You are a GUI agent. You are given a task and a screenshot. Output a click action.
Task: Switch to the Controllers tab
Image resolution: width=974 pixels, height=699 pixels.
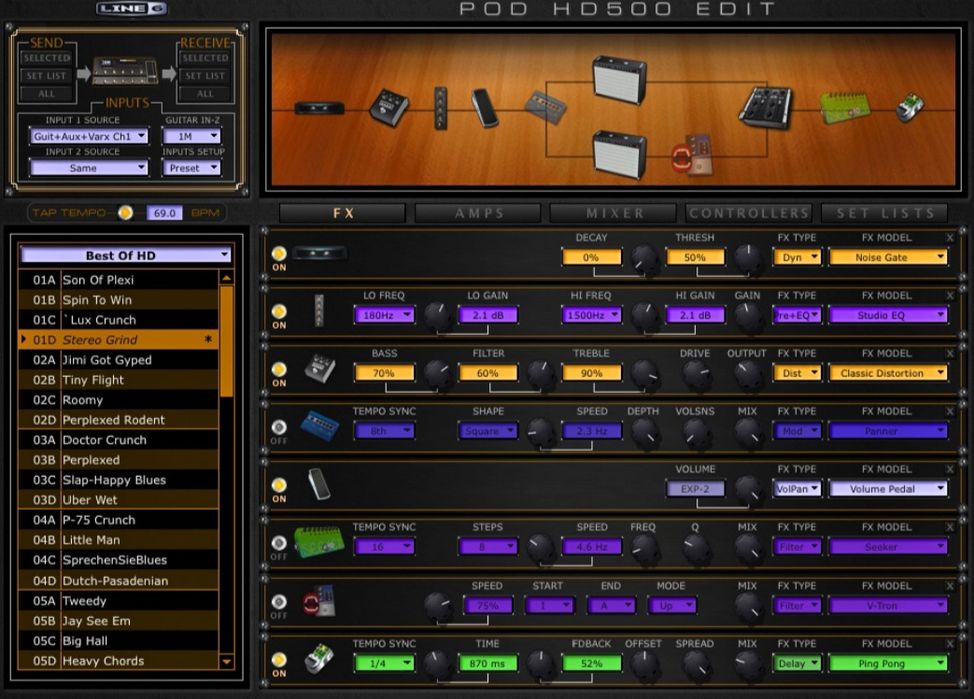[749, 213]
